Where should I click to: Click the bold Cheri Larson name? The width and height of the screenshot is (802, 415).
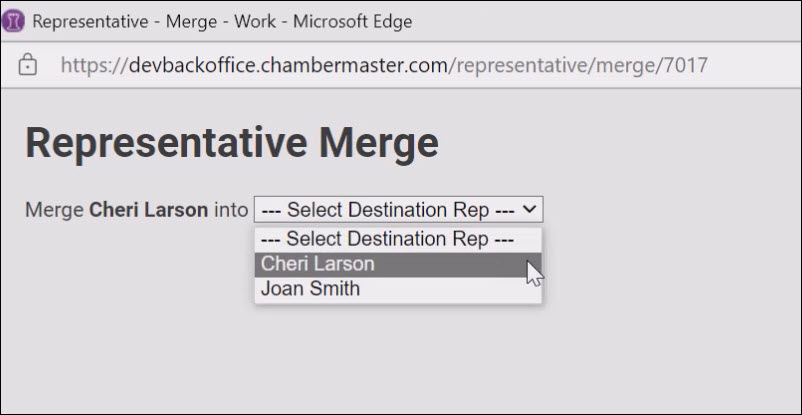point(149,211)
